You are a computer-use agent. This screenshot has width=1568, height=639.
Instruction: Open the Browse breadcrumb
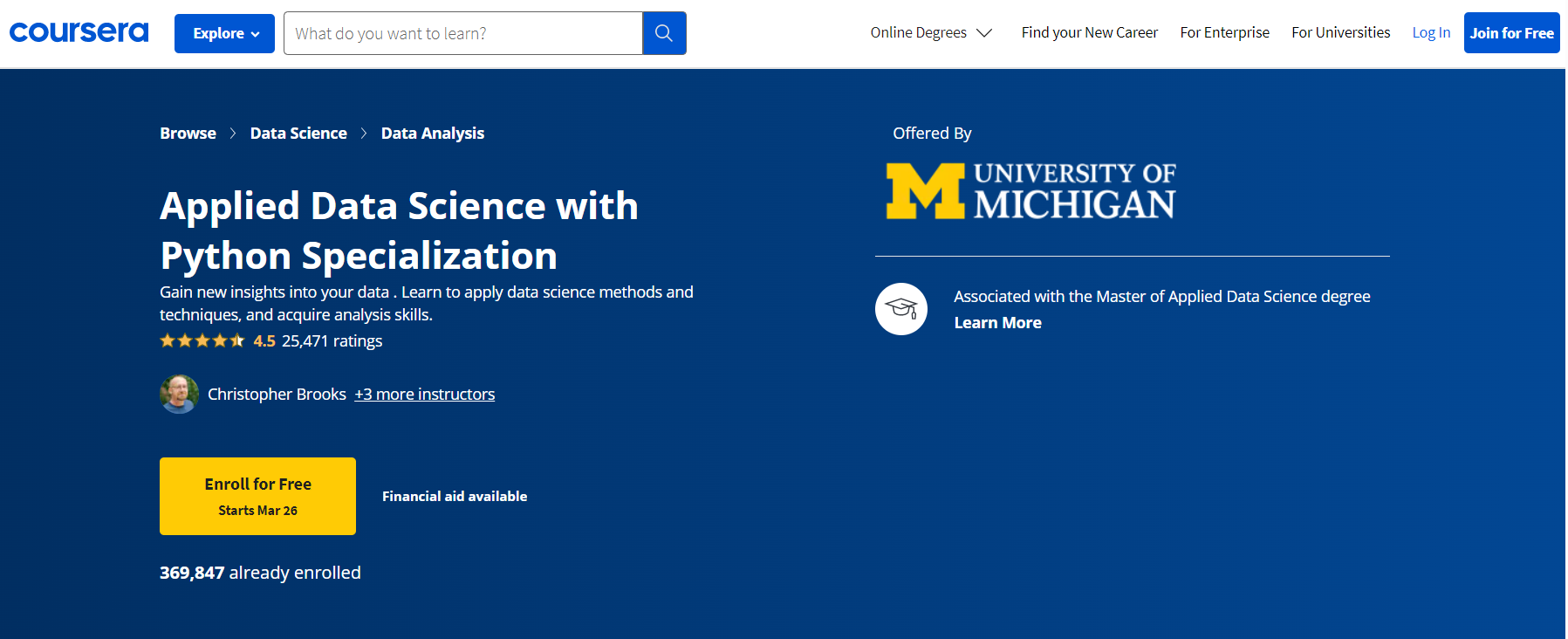tap(188, 133)
